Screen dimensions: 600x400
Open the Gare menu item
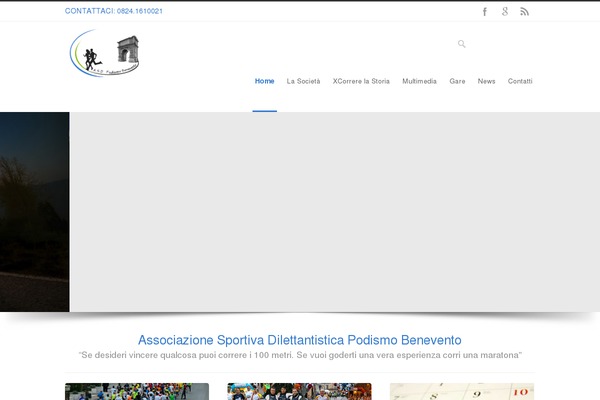pyautogui.click(x=457, y=81)
